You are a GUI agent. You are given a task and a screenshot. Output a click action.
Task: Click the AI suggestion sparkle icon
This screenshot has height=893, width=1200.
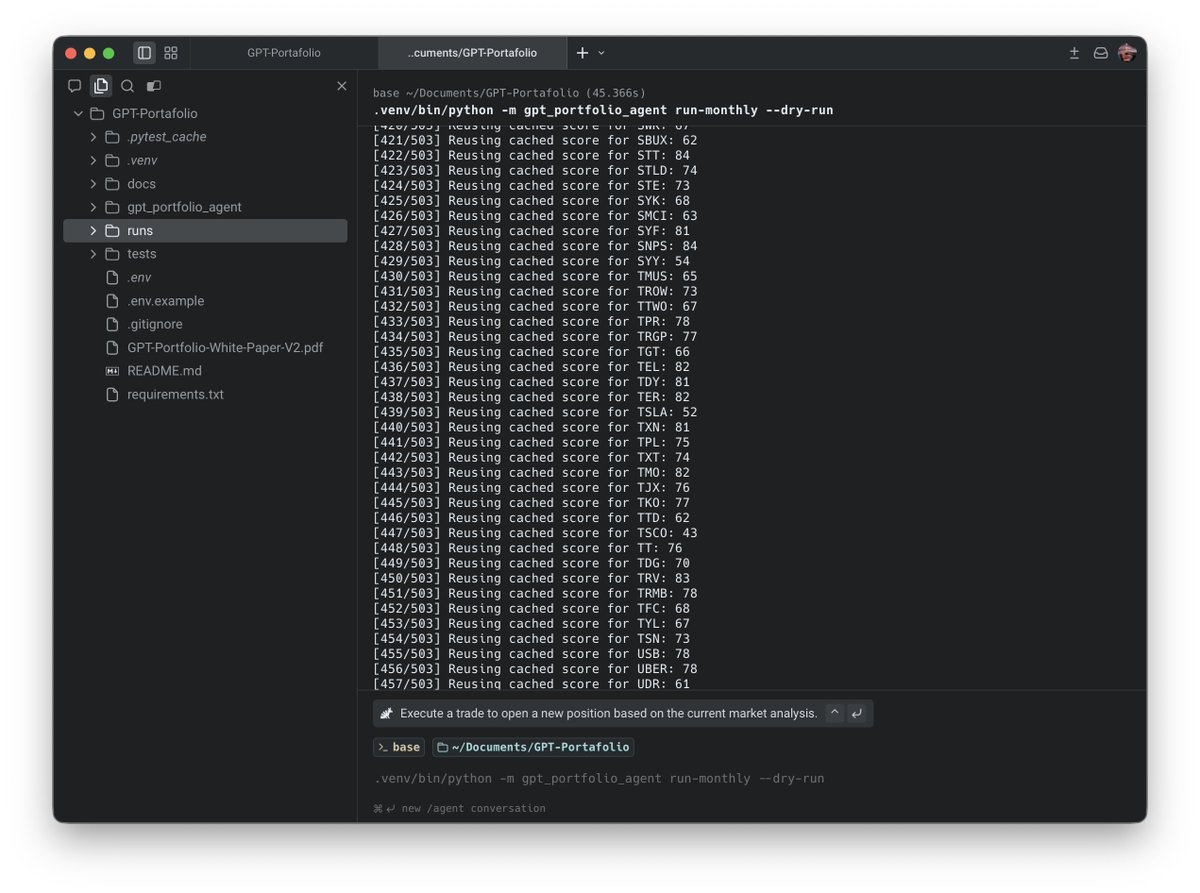pos(386,714)
